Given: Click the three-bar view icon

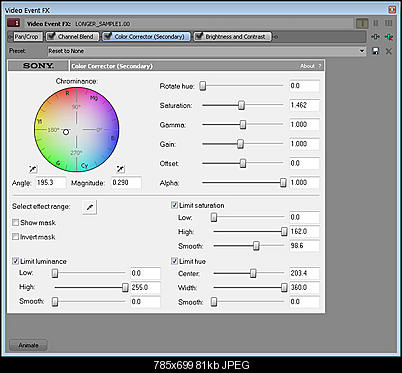Looking at the screenshot, I should pos(388,23).
